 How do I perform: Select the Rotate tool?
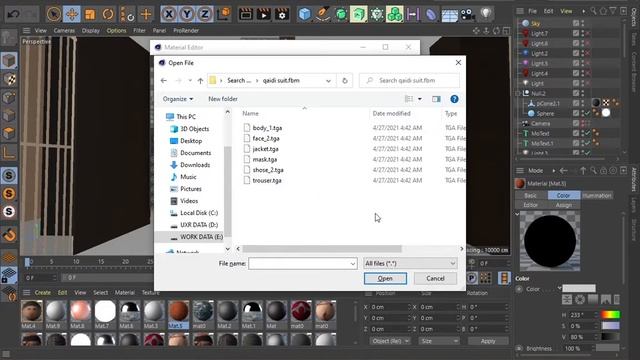click(108, 14)
